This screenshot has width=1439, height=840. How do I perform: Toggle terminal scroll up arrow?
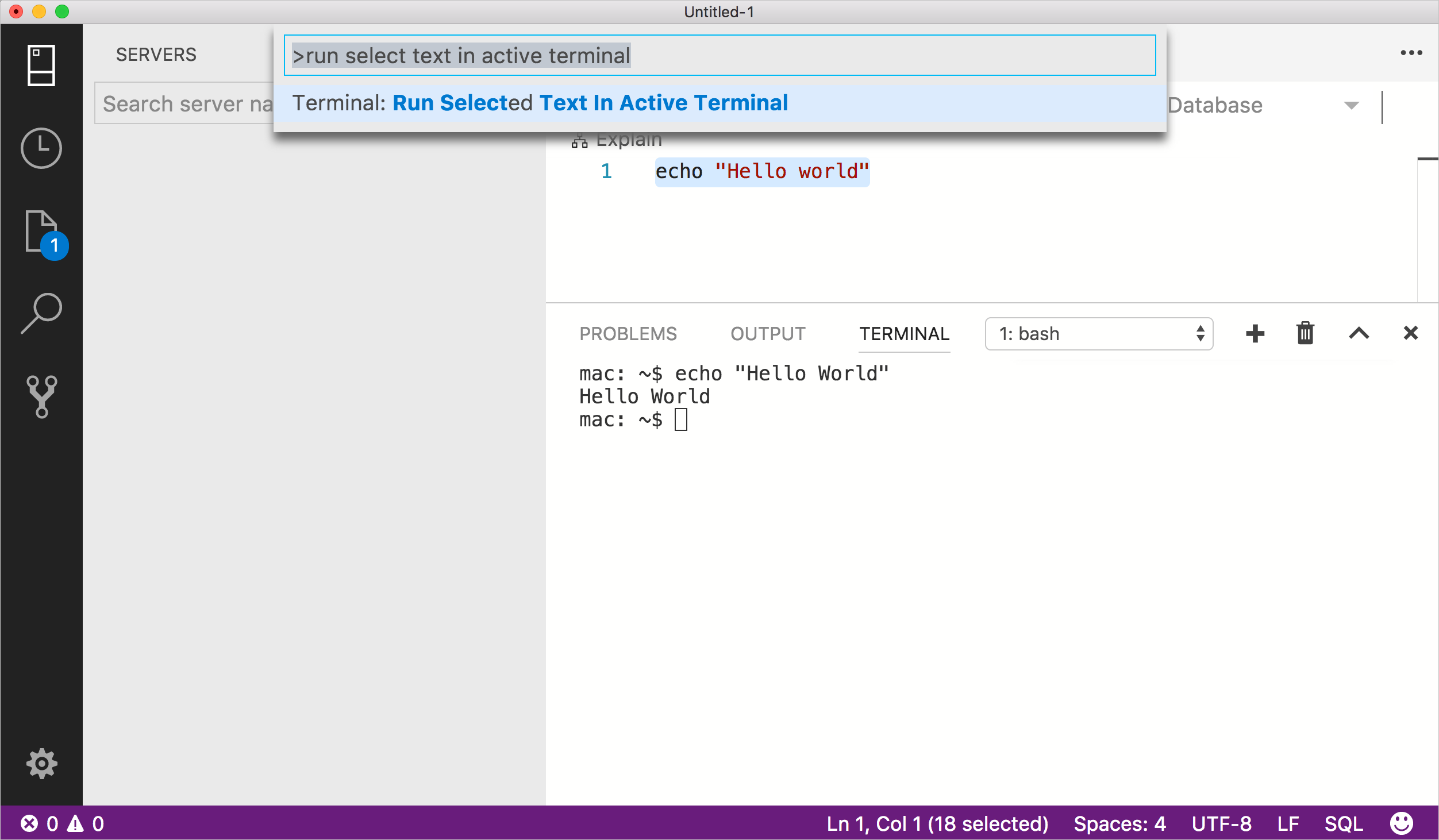click(1358, 333)
